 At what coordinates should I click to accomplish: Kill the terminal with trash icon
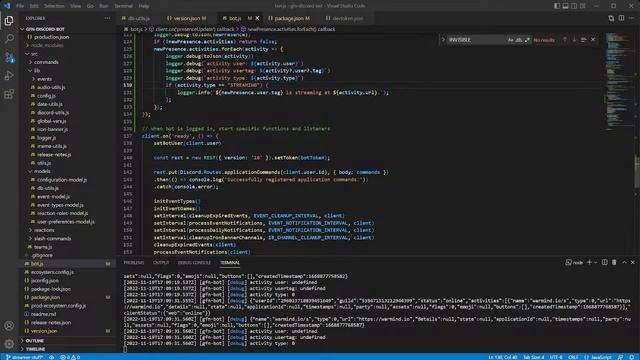[614, 262]
